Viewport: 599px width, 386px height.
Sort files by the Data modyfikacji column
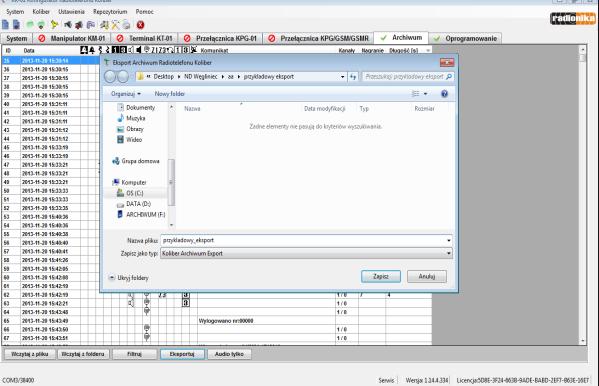[x=325, y=109]
